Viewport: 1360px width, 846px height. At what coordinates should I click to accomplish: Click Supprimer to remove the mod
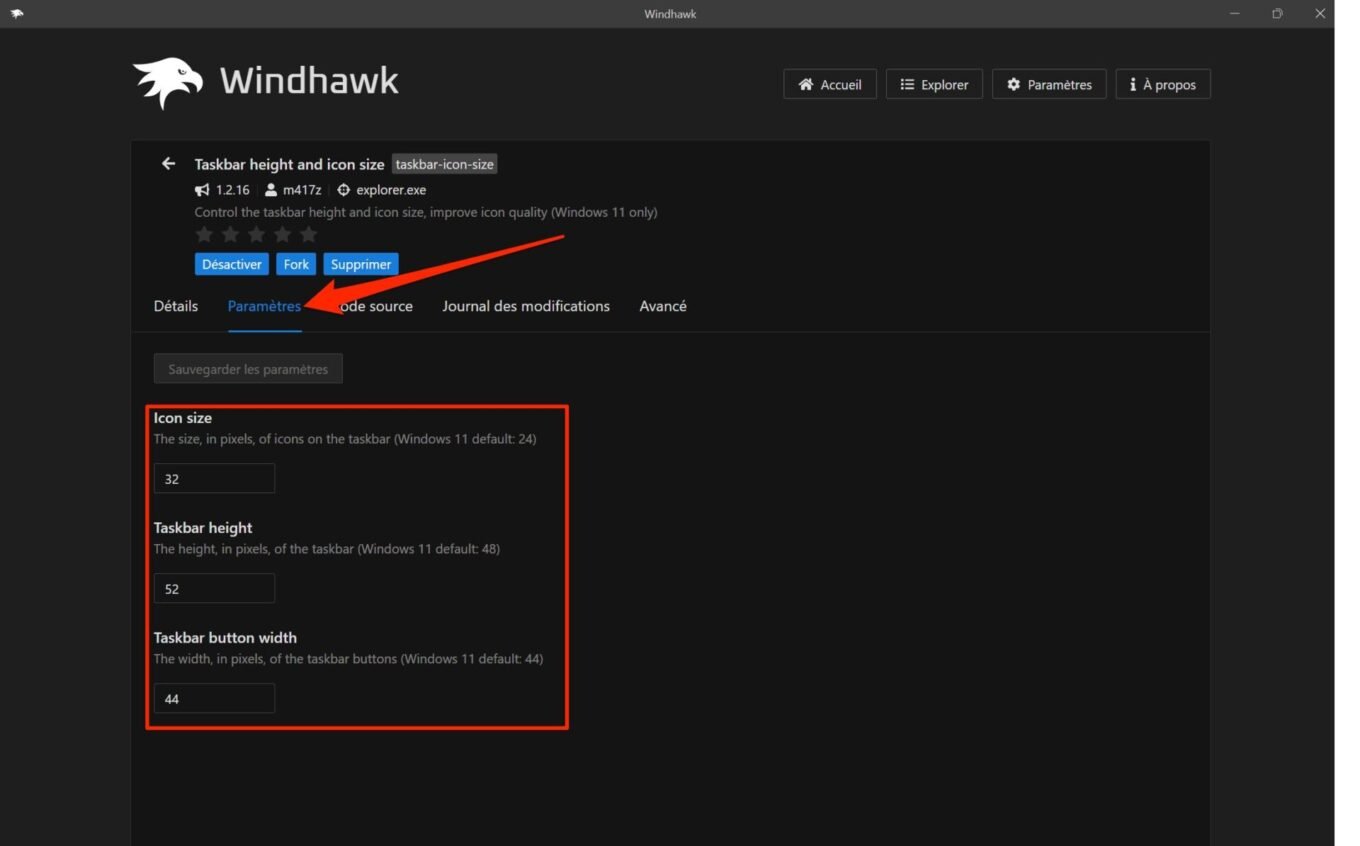click(361, 264)
